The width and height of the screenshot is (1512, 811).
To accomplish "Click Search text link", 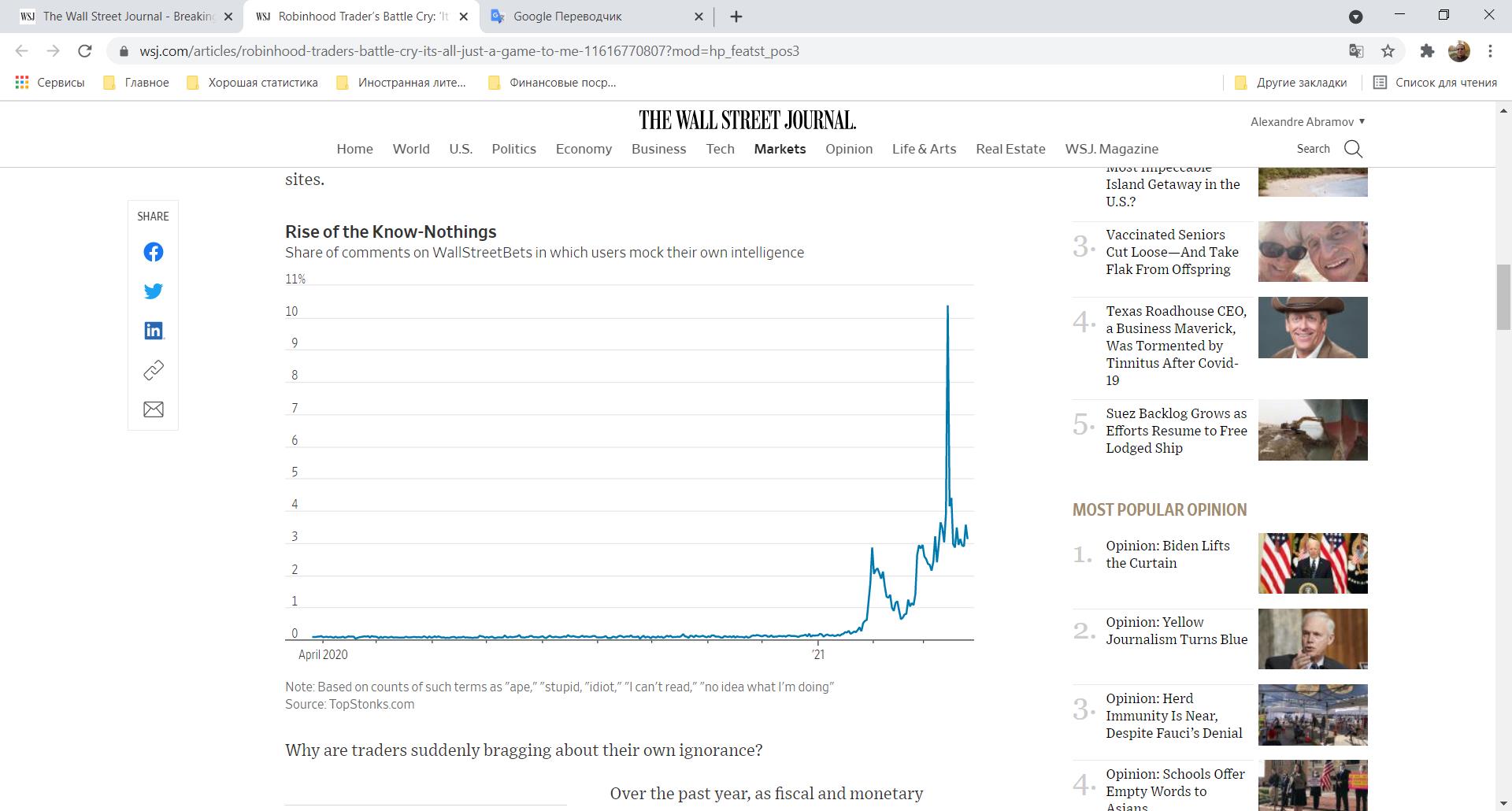I will coord(1313,149).
